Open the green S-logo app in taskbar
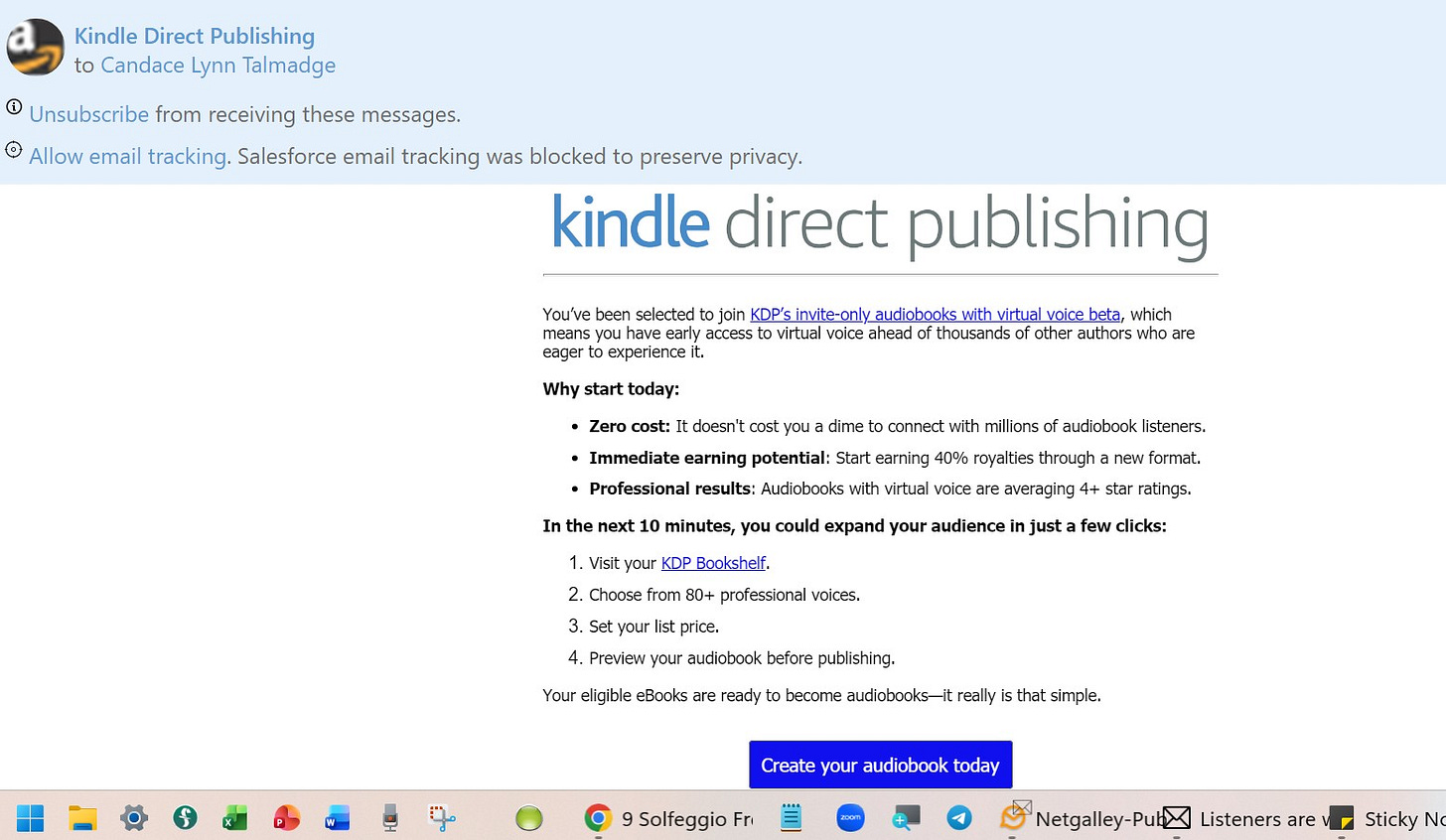 click(185, 818)
